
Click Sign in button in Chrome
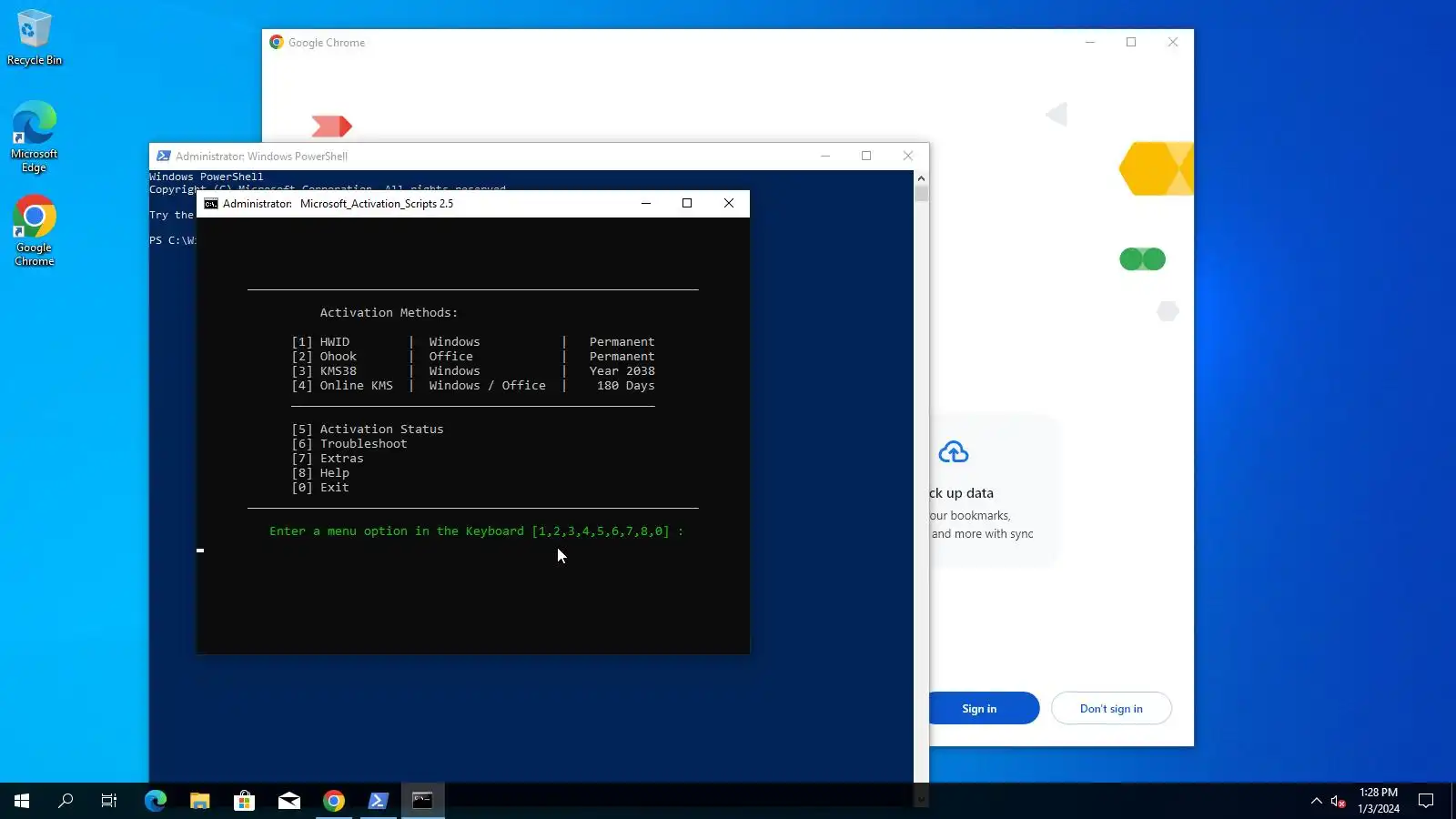[x=981, y=708]
